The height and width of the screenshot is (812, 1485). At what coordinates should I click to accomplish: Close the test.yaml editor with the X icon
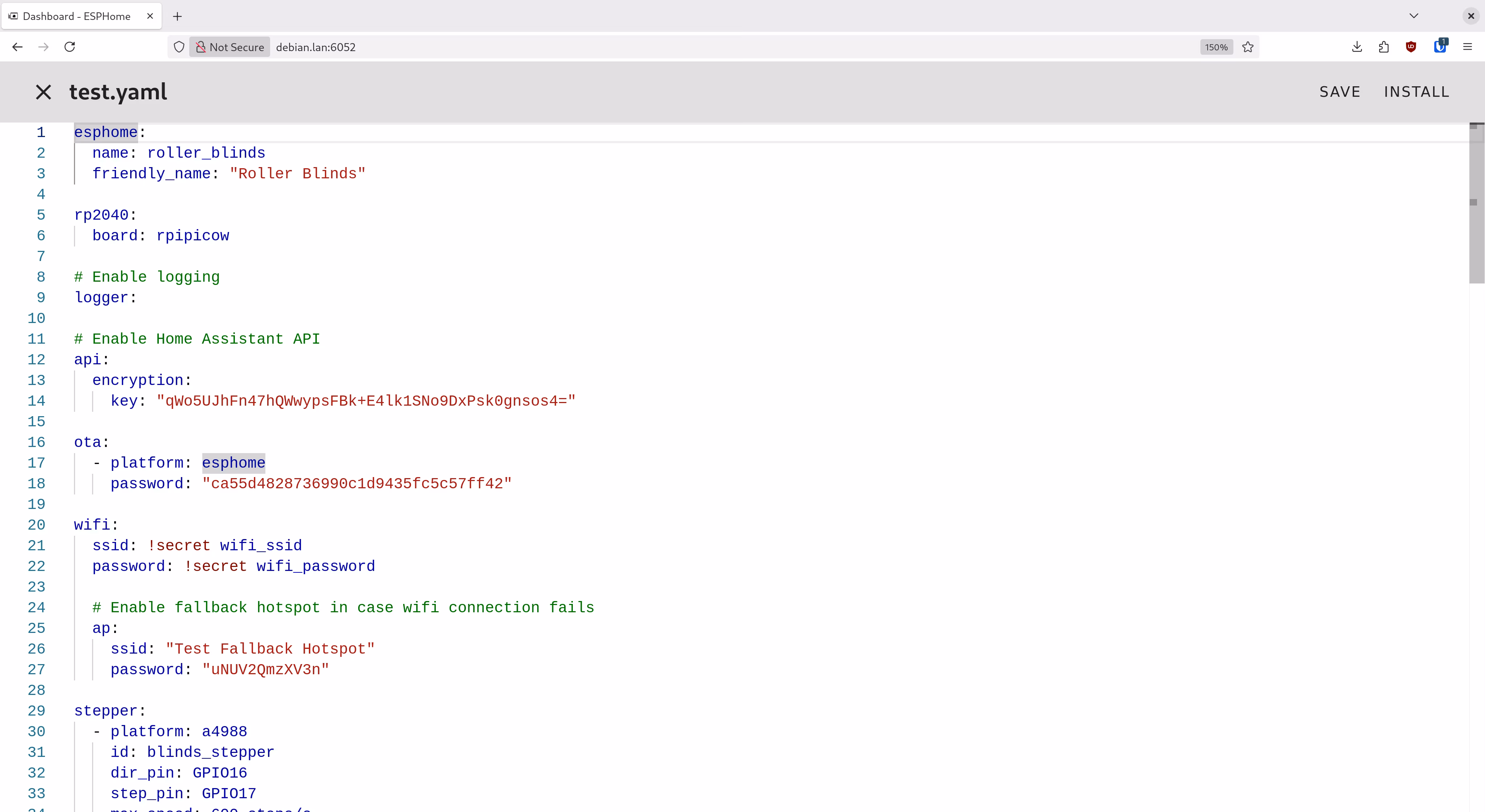[43, 92]
